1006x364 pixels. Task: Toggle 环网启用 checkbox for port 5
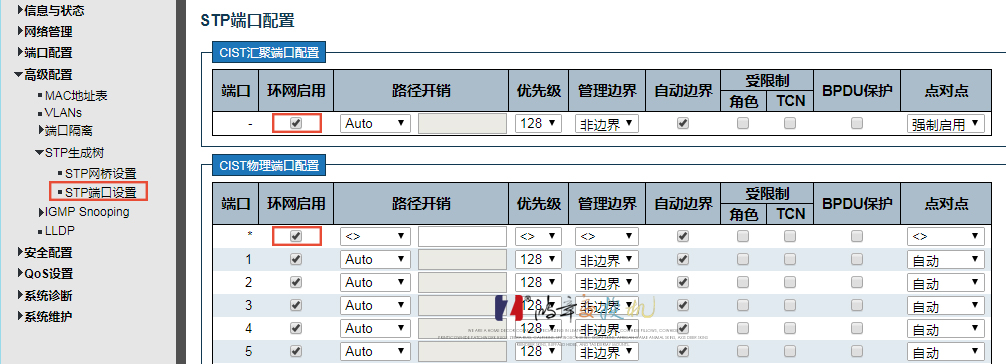point(296,352)
